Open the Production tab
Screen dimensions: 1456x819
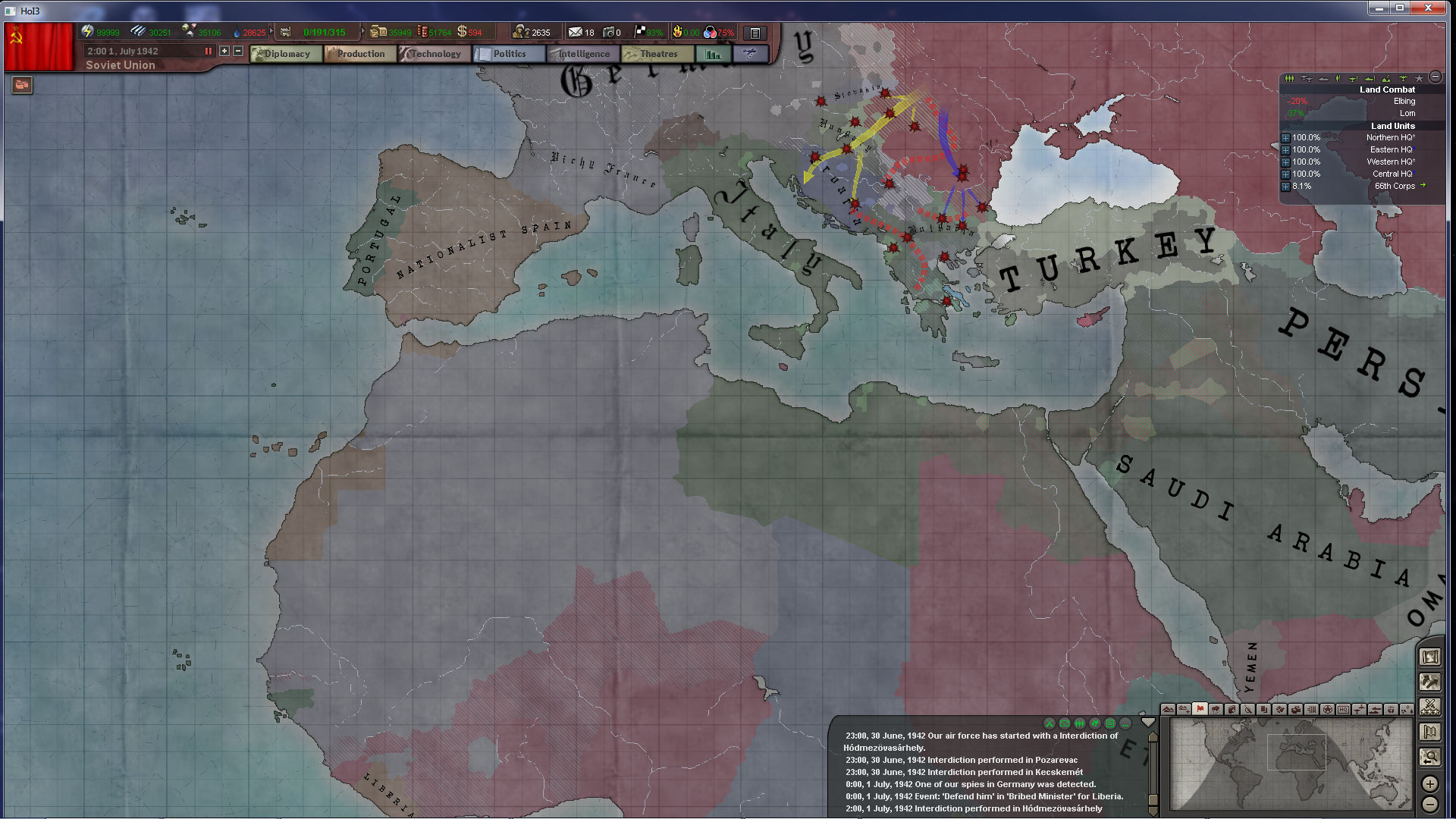coord(360,54)
